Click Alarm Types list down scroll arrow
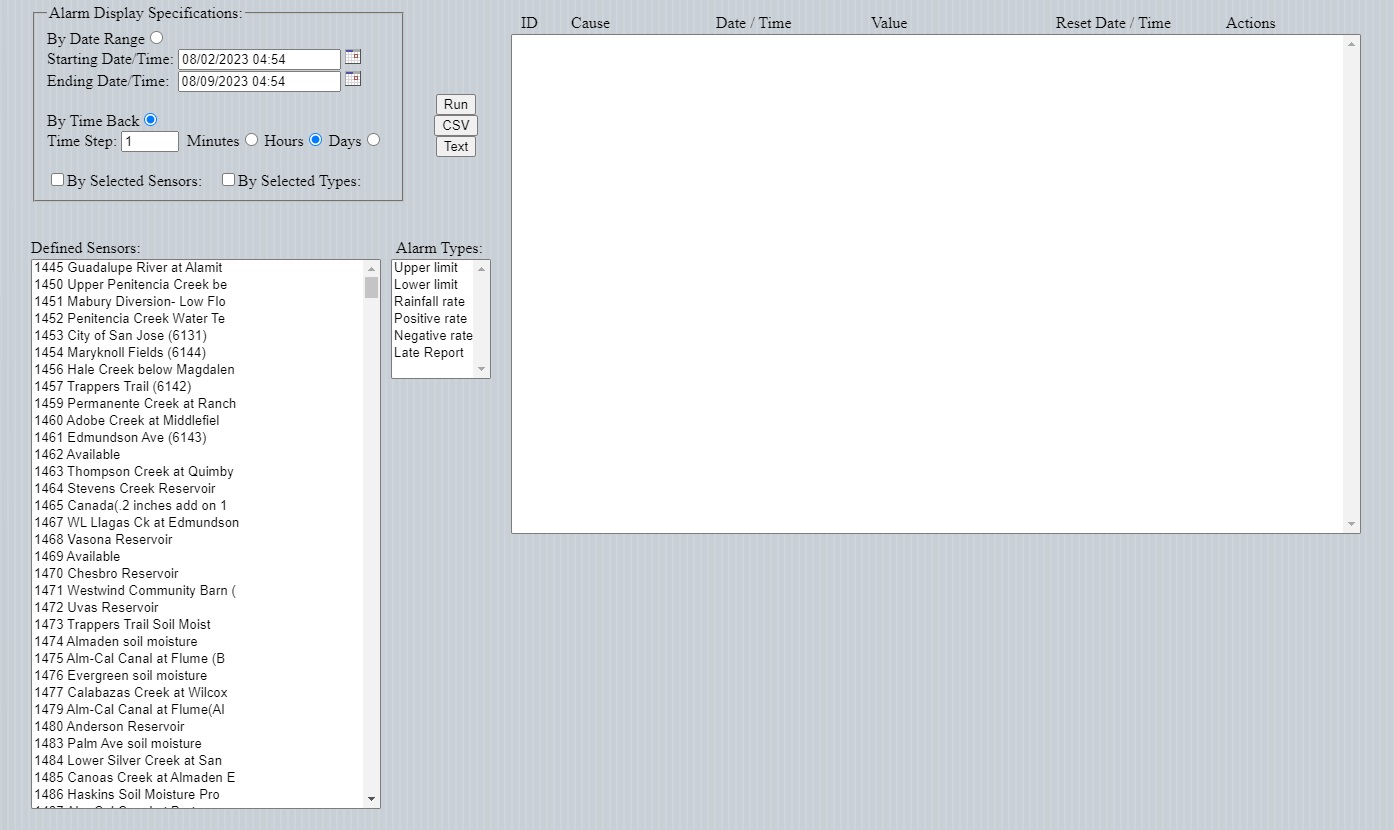Image resolution: width=1394 pixels, height=830 pixels. click(482, 369)
